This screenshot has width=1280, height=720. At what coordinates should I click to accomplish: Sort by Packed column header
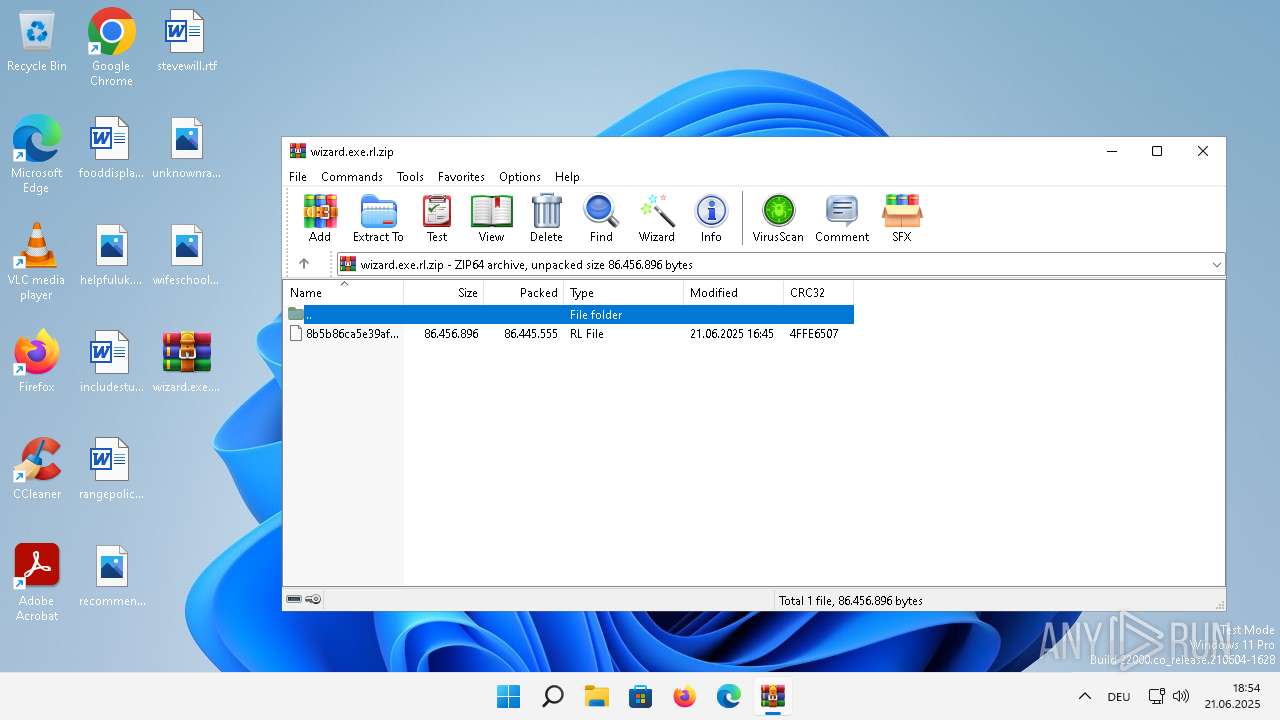click(524, 293)
